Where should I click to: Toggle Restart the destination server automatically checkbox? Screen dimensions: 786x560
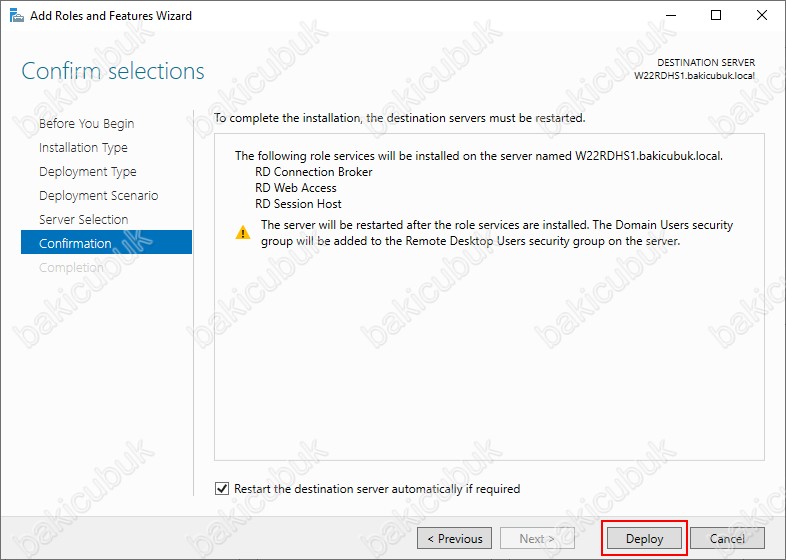(x=222, y=488)
